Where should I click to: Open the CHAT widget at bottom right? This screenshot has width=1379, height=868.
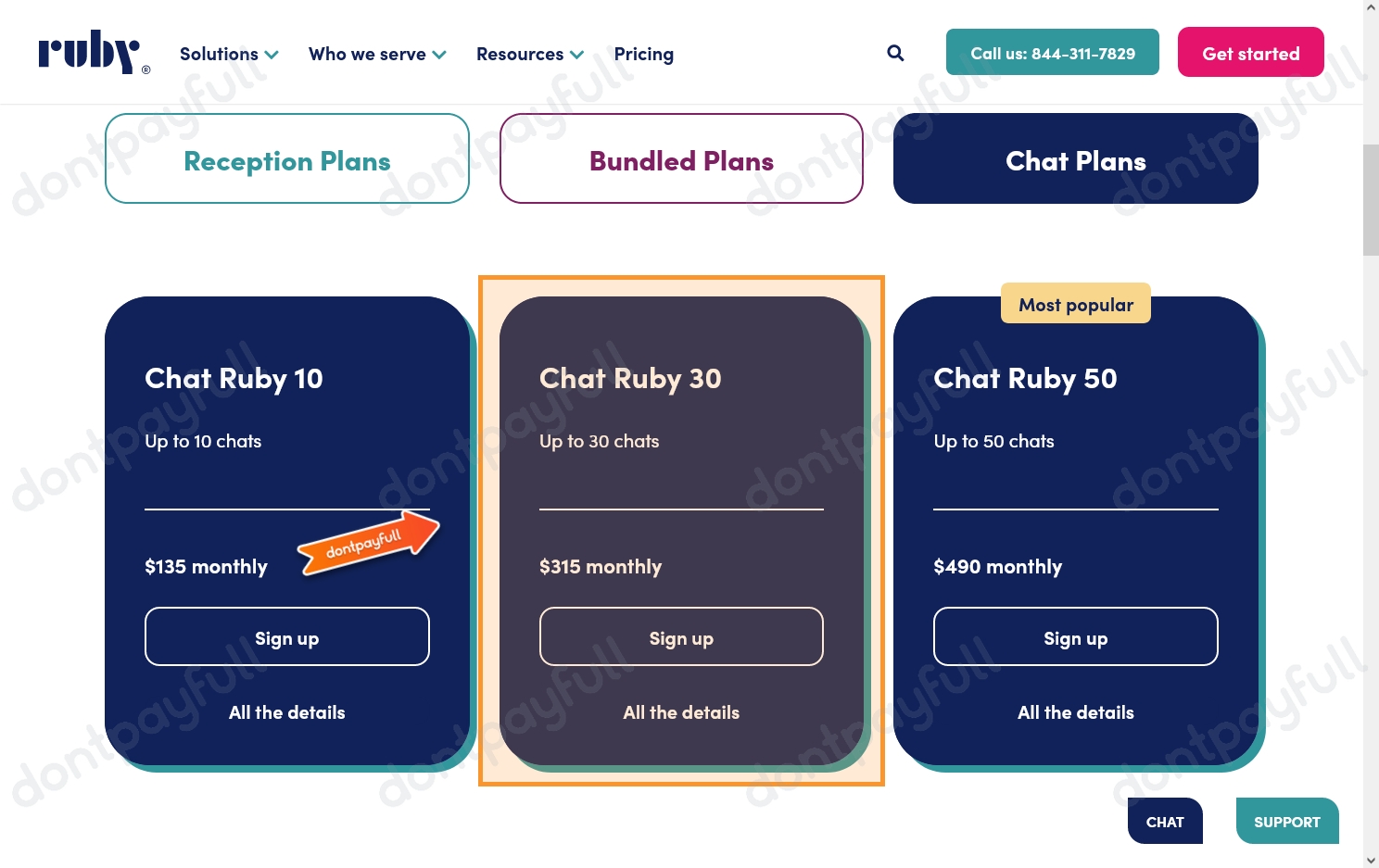point(1165,821)
